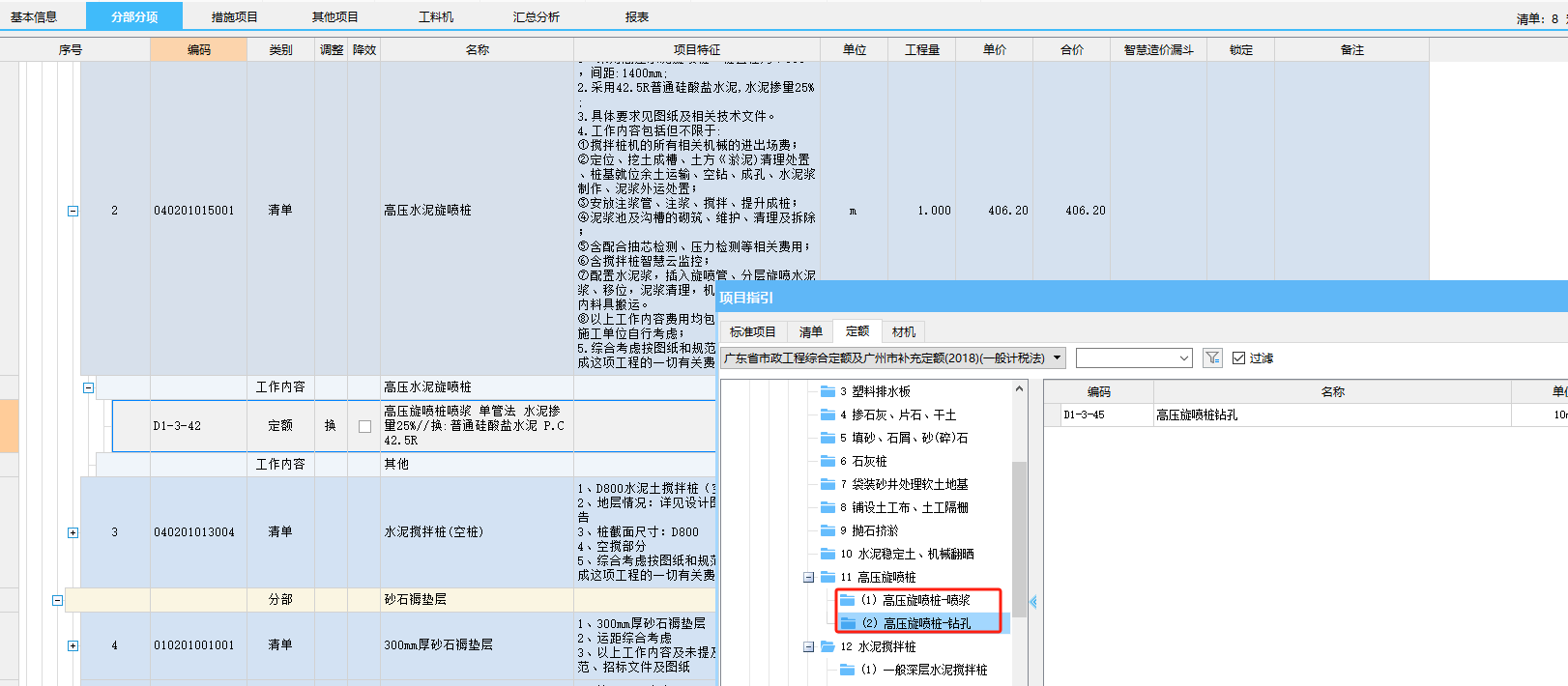Open the 报表 tab
Image resolution: width=1568 pixels, height=686 pixels.
pyautogui.click(x=637, y=17)
